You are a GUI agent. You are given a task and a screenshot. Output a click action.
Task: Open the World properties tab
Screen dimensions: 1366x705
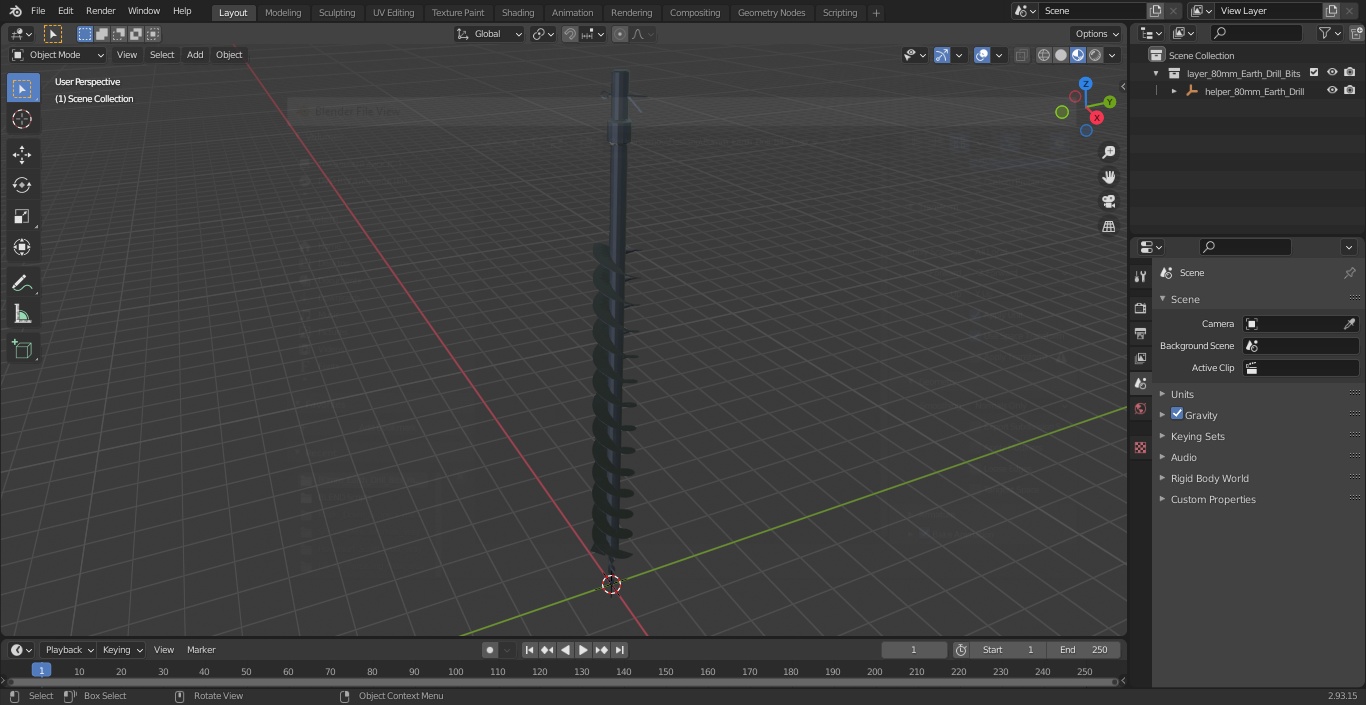click(x=1140, y=408)
